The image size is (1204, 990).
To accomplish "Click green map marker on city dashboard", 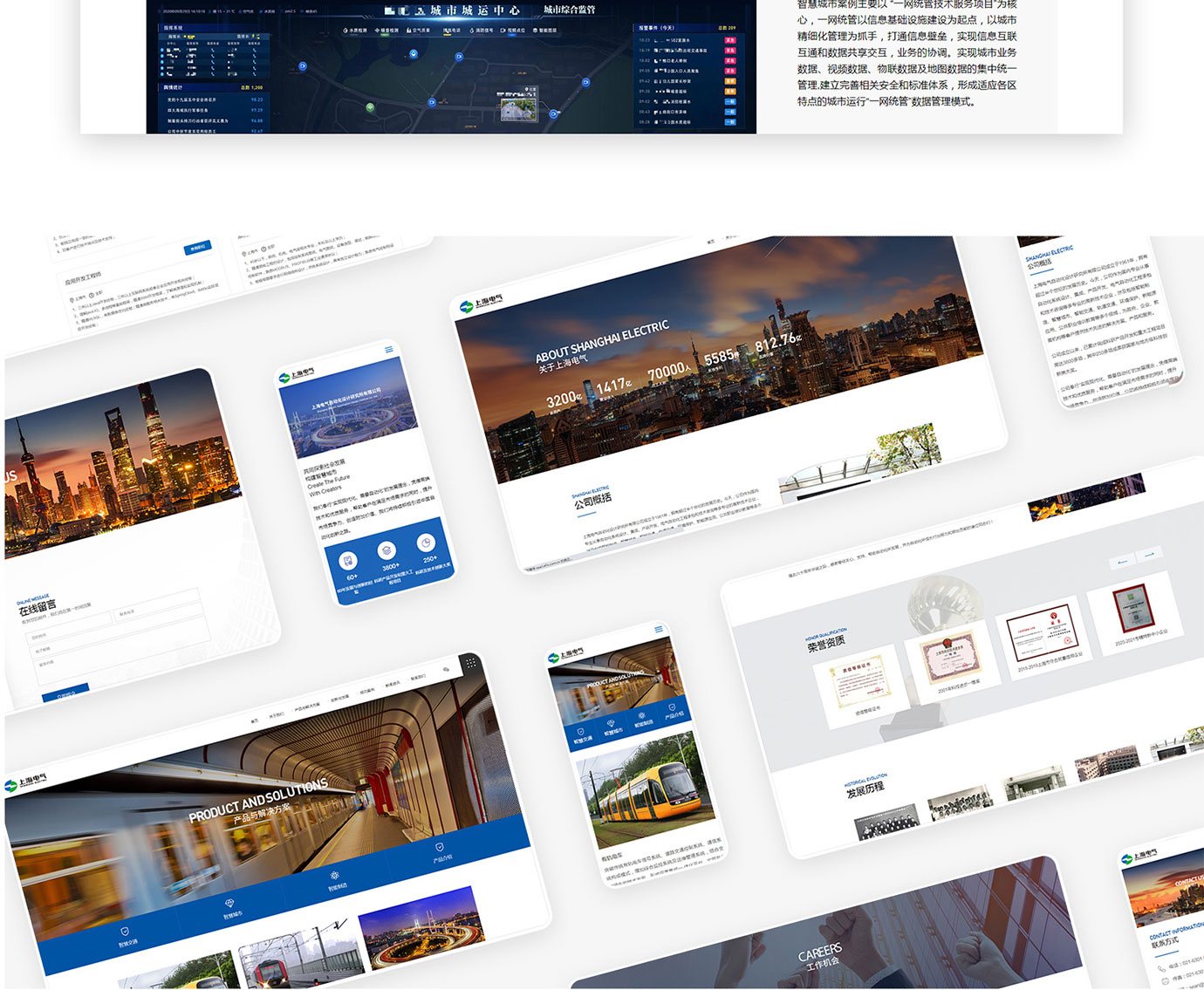I will click(x=370, y=107).
